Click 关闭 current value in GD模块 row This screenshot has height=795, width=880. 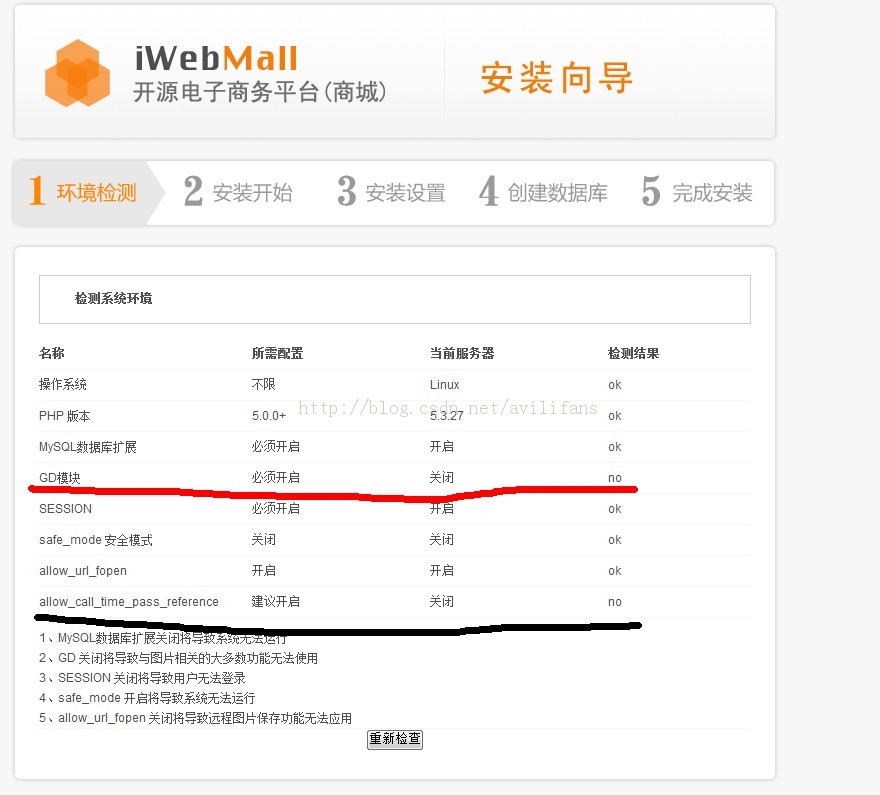(442, 478)
